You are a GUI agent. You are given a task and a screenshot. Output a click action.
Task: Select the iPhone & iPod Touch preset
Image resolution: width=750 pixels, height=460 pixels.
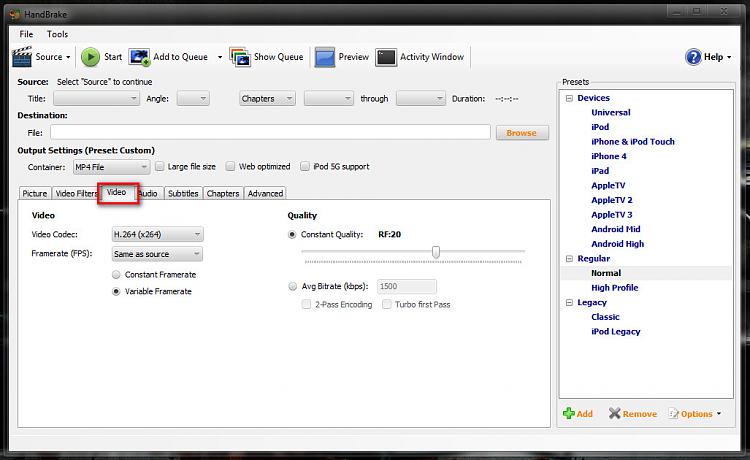(633, 142)
